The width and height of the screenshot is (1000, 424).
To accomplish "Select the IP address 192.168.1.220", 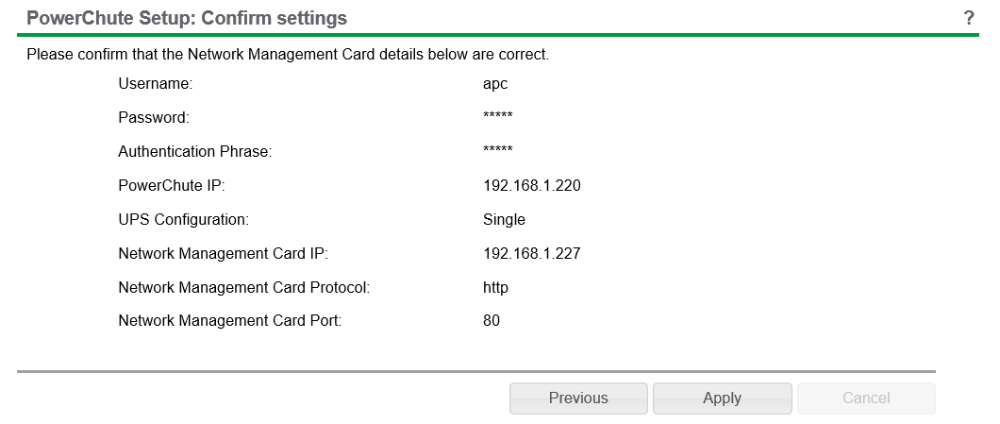I will click(x=531, y=186).
